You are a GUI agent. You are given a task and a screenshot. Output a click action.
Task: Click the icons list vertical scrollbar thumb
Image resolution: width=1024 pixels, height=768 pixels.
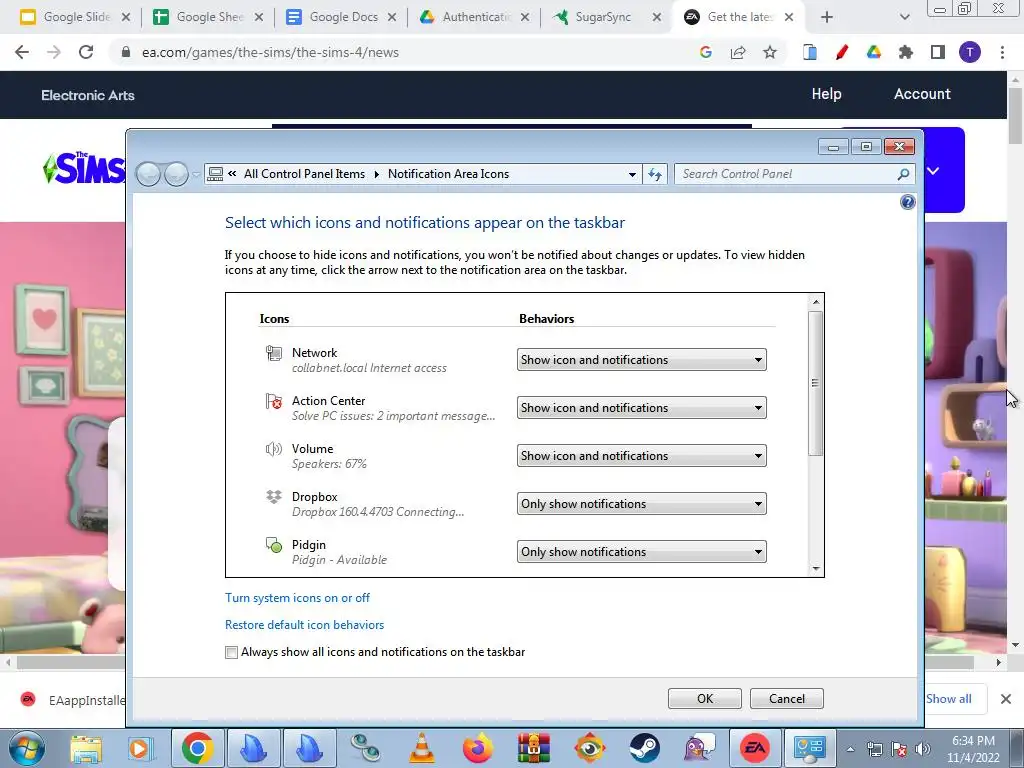[x=815, y=383]
